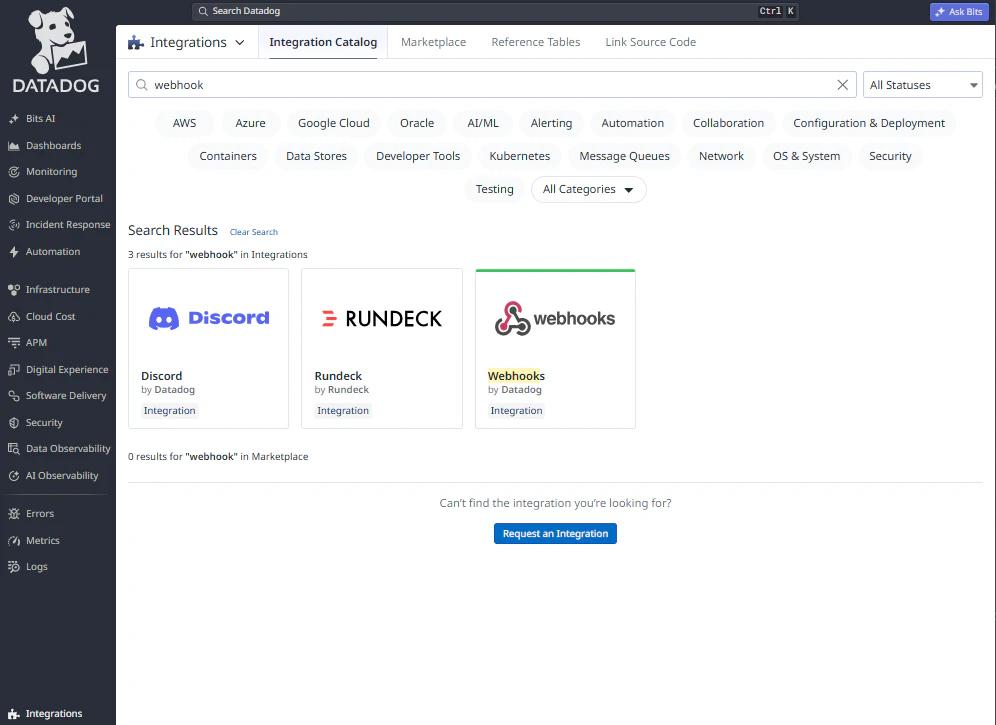Screen dimensions: 996x725
Task: Filter by the Developer Tools chip
Action: click(x=418, y=156)
